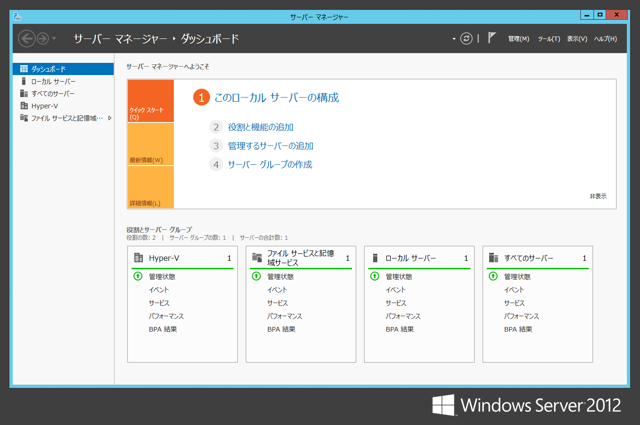The width and height of the screenshot is (640, 425).
Task: Open このローカル サーバーの構成 link
Action: click(x=276, y=98)
